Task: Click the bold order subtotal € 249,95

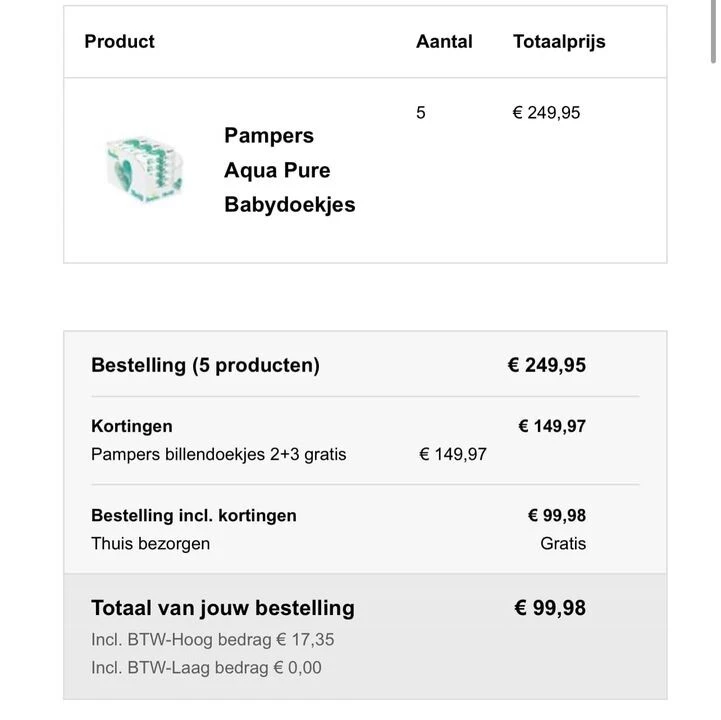Action: click(x=547, y=365)
